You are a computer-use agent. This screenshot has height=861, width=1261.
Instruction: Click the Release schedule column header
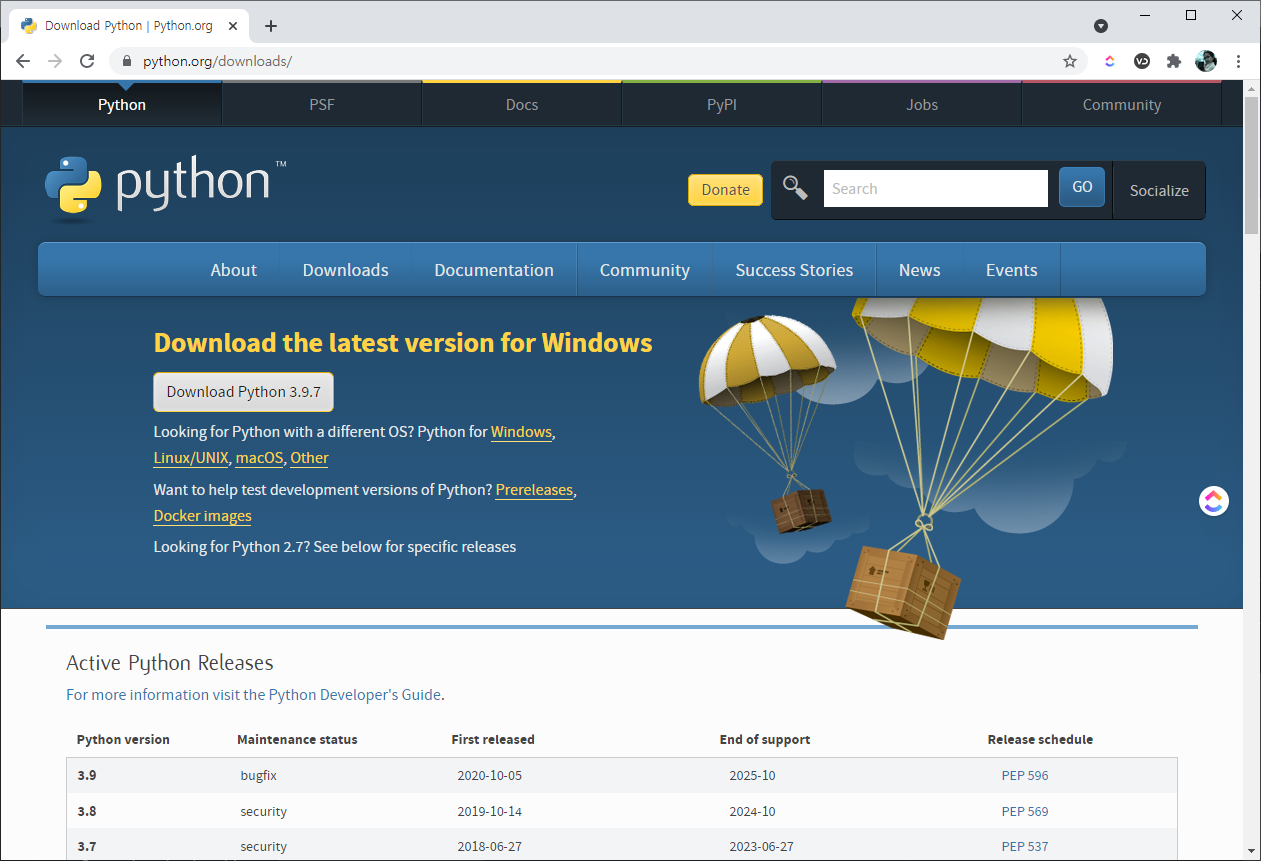[1040, 740]
